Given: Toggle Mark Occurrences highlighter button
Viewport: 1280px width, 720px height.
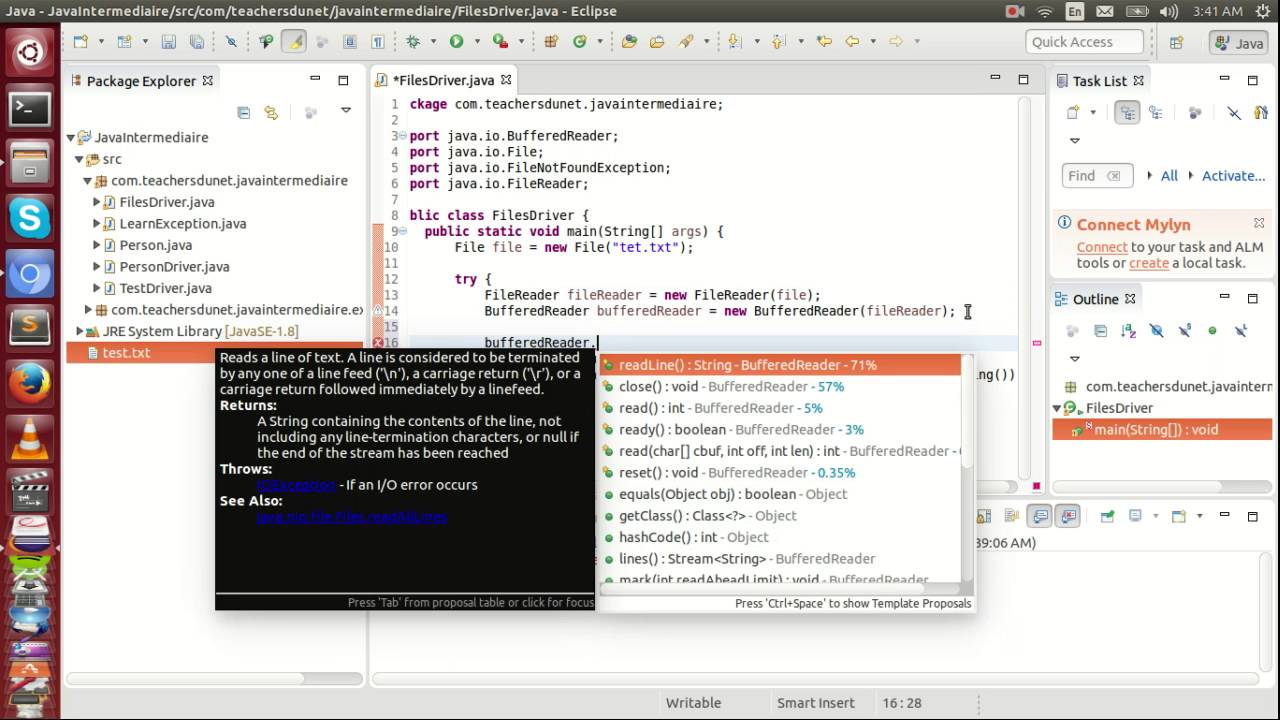Looking at the screenshot, I should pyautogui.click(x=293, y=42).
